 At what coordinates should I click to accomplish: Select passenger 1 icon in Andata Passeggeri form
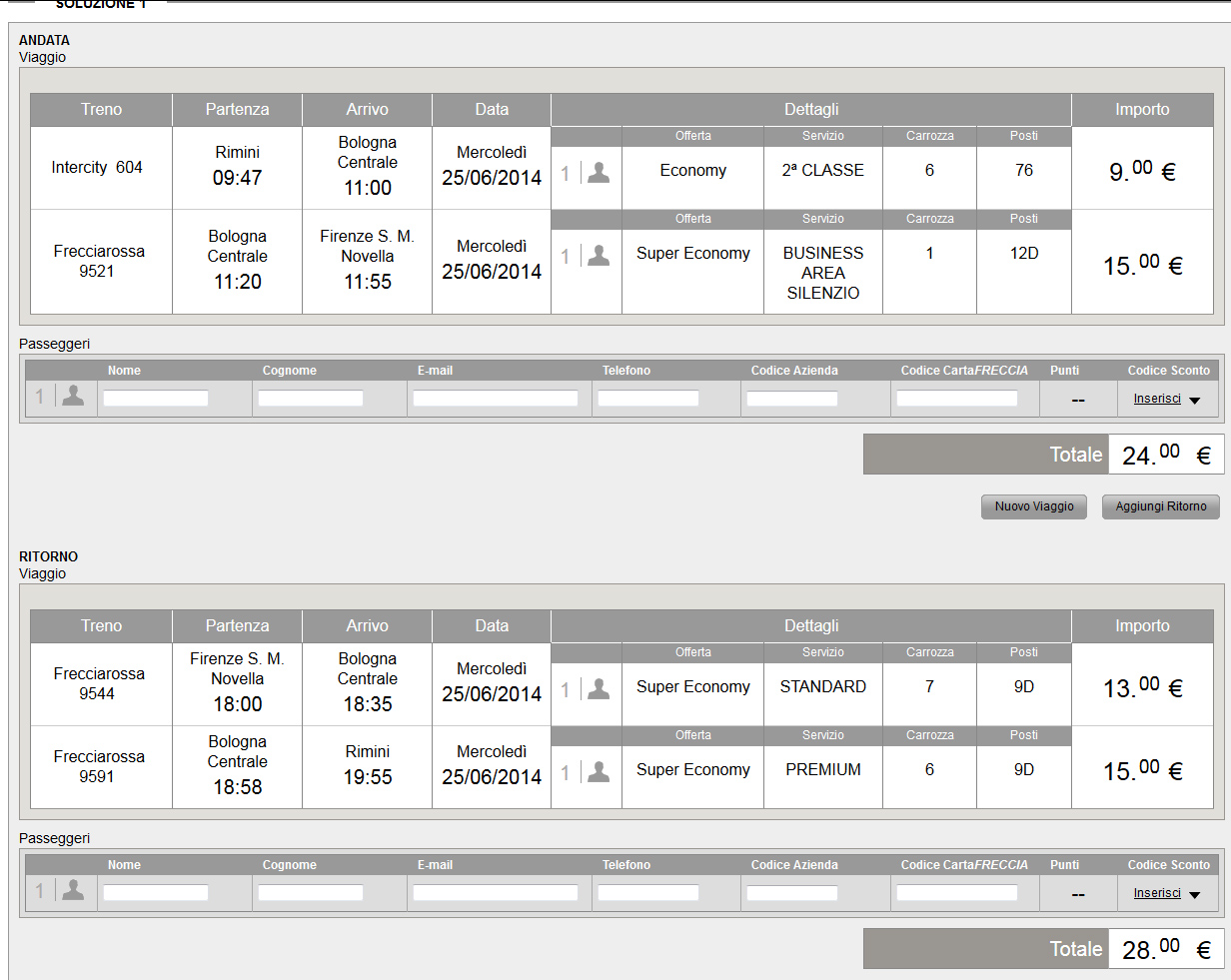(73, 396)
